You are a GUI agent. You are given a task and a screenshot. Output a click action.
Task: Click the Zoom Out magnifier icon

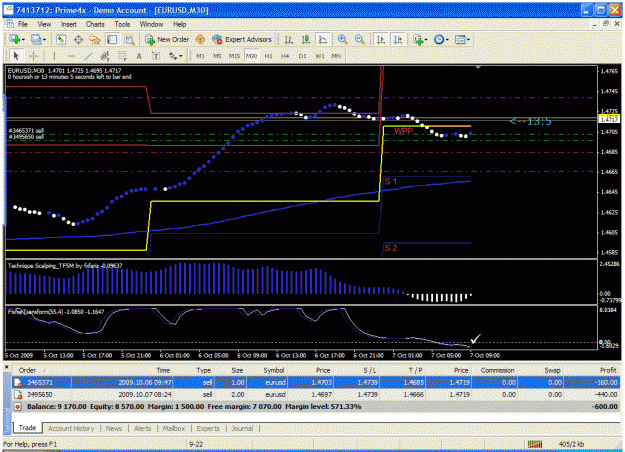click(x=360, y=39)
